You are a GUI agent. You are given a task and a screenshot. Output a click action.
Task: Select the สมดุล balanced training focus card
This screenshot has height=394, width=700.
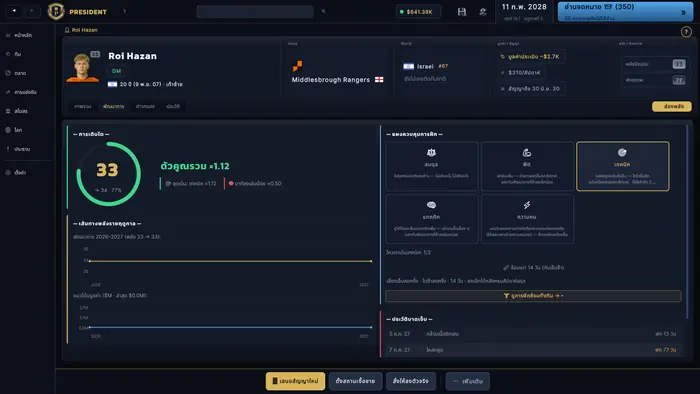point(432,166)
